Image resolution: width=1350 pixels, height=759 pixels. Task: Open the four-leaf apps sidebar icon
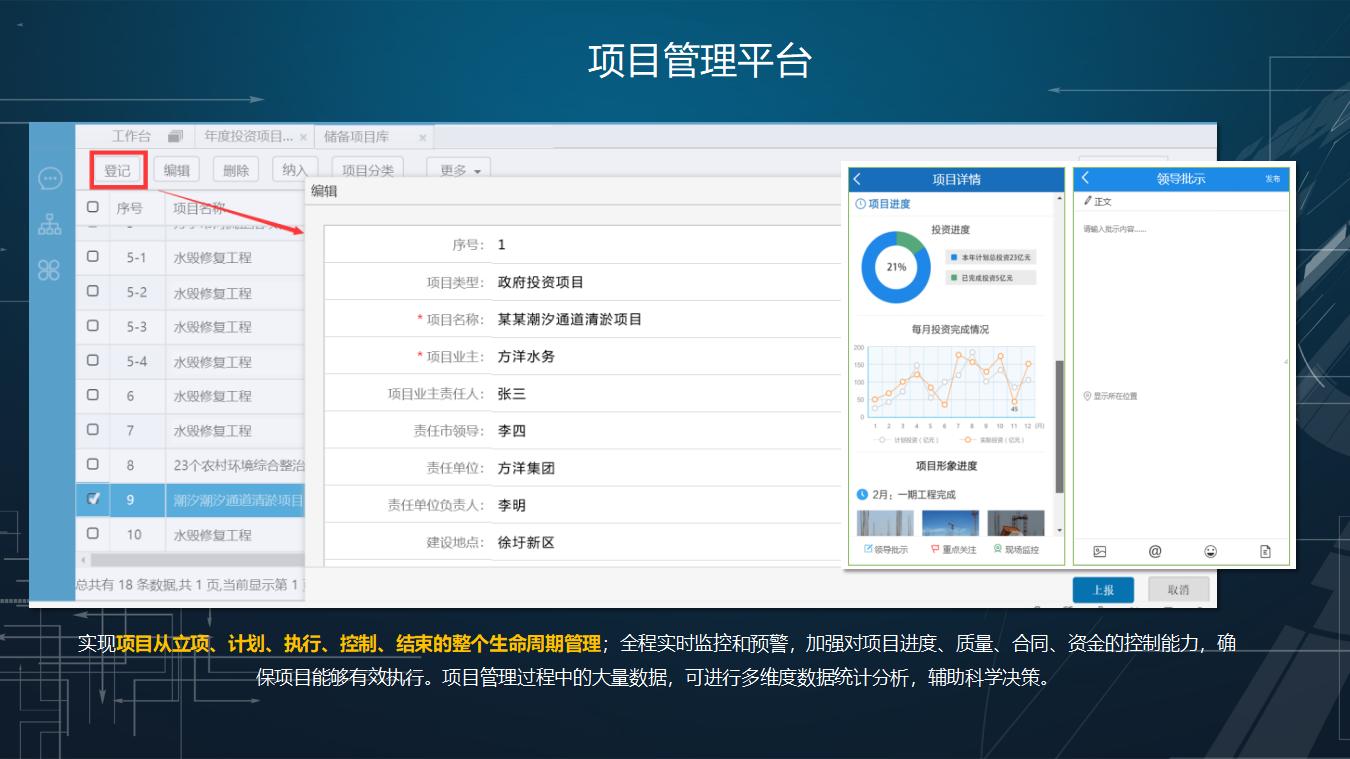(50, 269)
